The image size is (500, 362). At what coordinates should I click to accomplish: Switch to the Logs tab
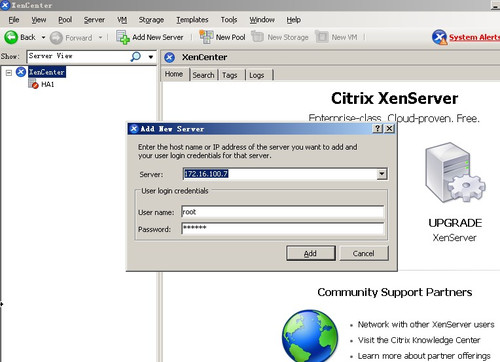click(257, 75)
